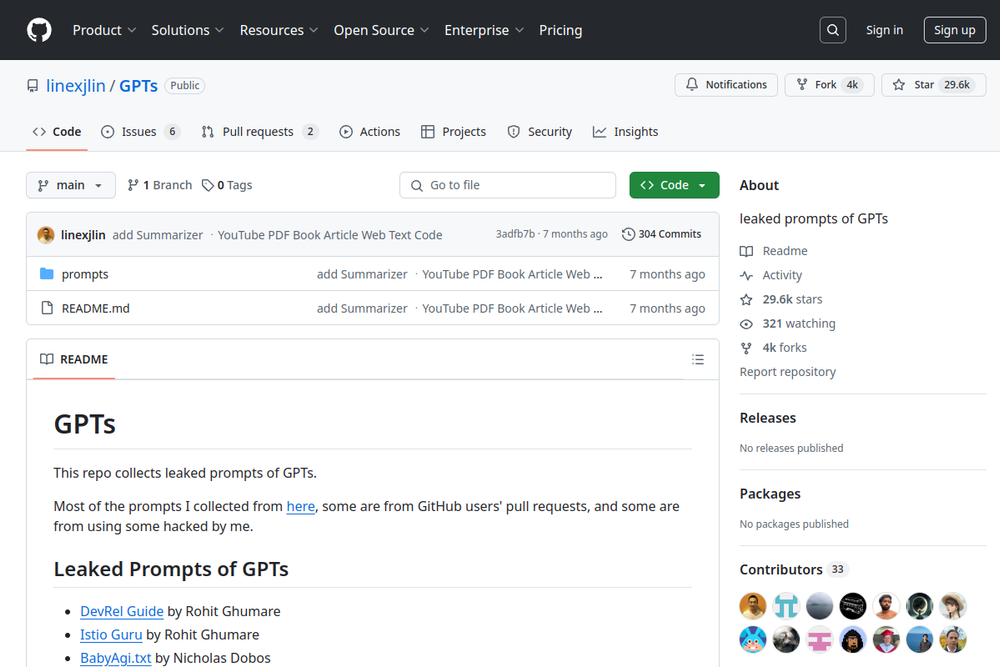1000x667 pixels.
Task: Open the Releases heading link
Action: [768, 418]
